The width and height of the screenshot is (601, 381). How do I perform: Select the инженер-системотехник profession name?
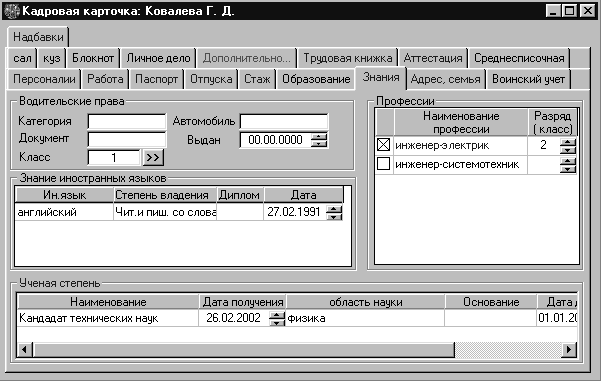coord(460,164)
